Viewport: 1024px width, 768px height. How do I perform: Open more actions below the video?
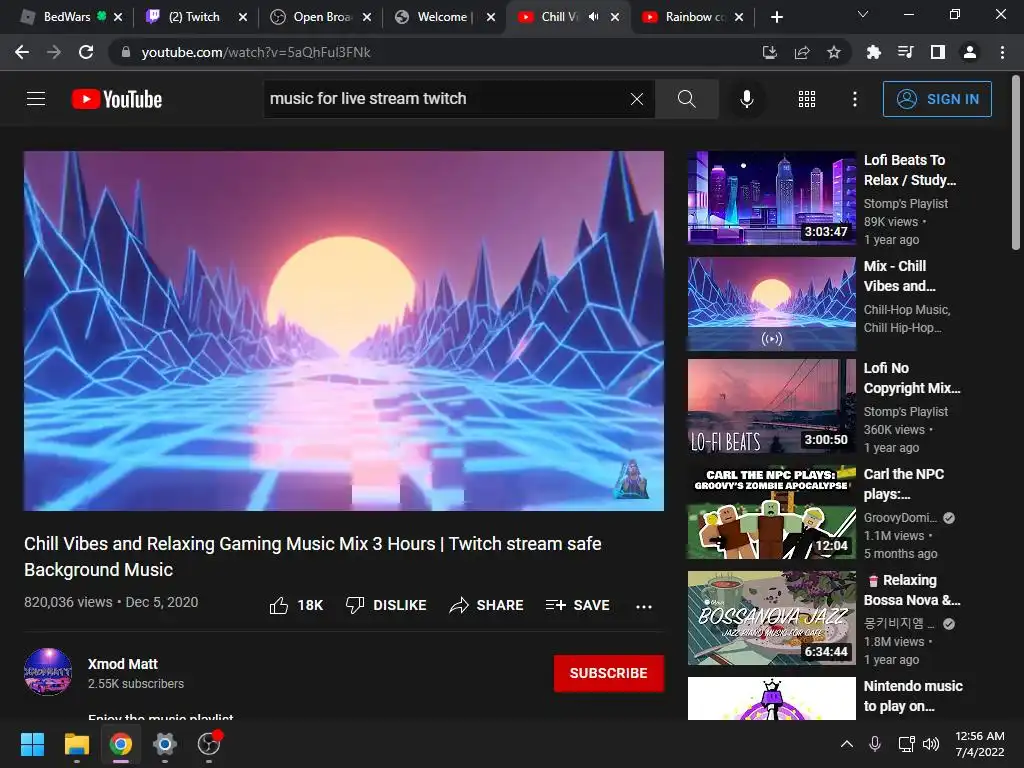pyautogui.click(x=644, y=606)
